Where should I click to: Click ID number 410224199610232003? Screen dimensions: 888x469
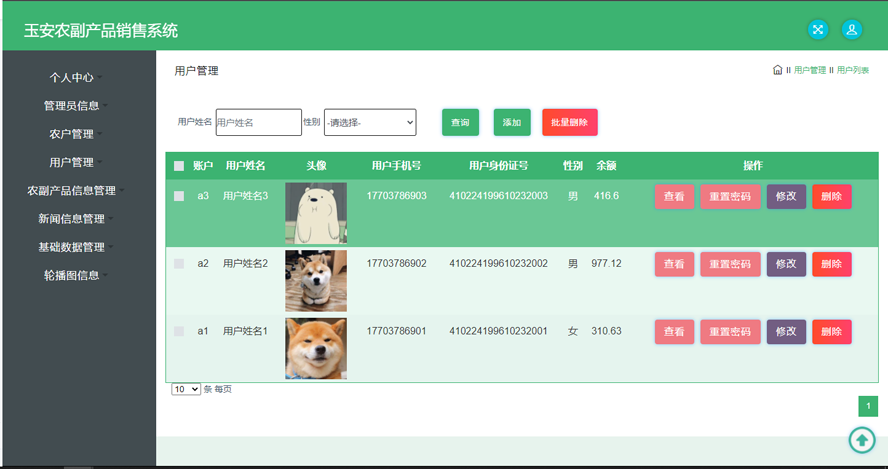[x=498, y=196]
